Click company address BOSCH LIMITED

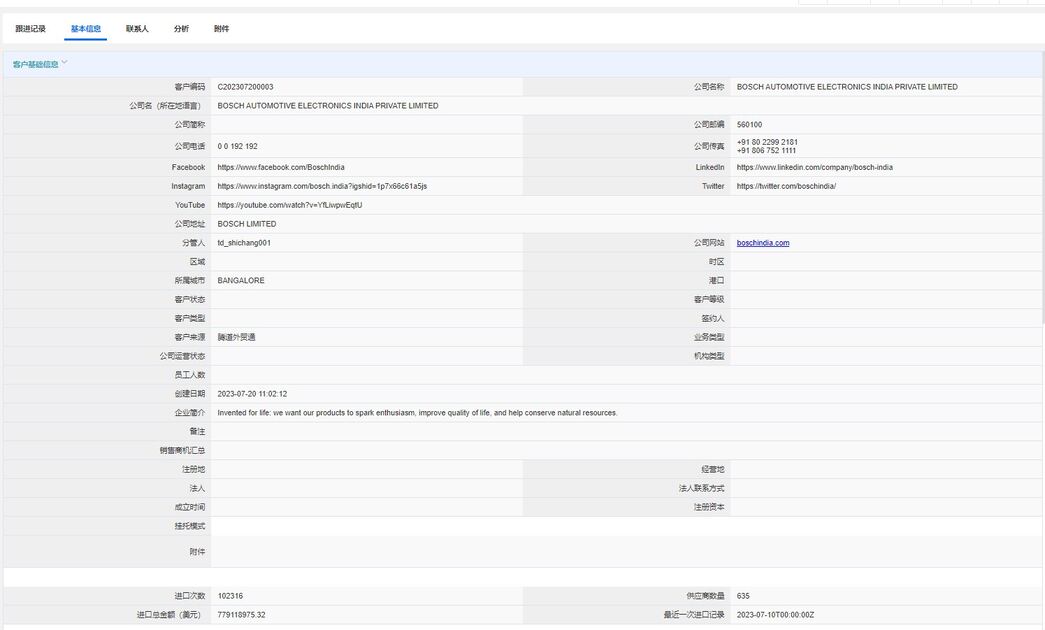coord(247,224)
